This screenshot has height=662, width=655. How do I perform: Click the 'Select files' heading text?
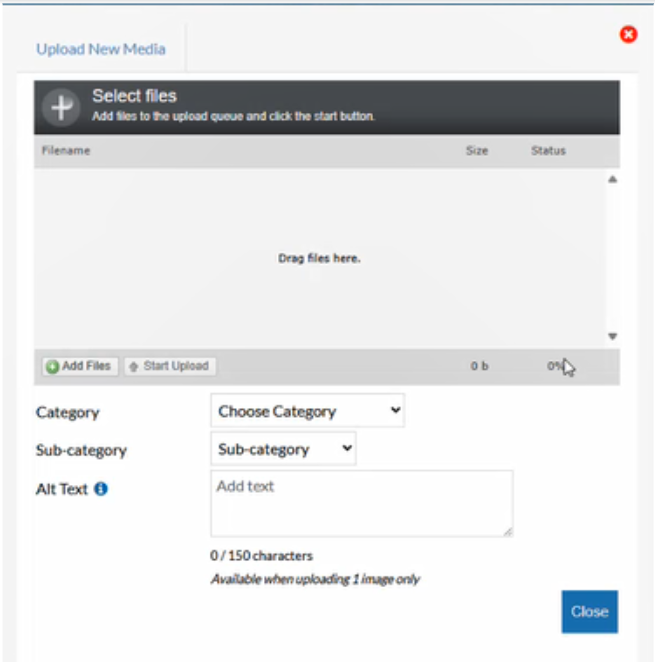[134, 96]
